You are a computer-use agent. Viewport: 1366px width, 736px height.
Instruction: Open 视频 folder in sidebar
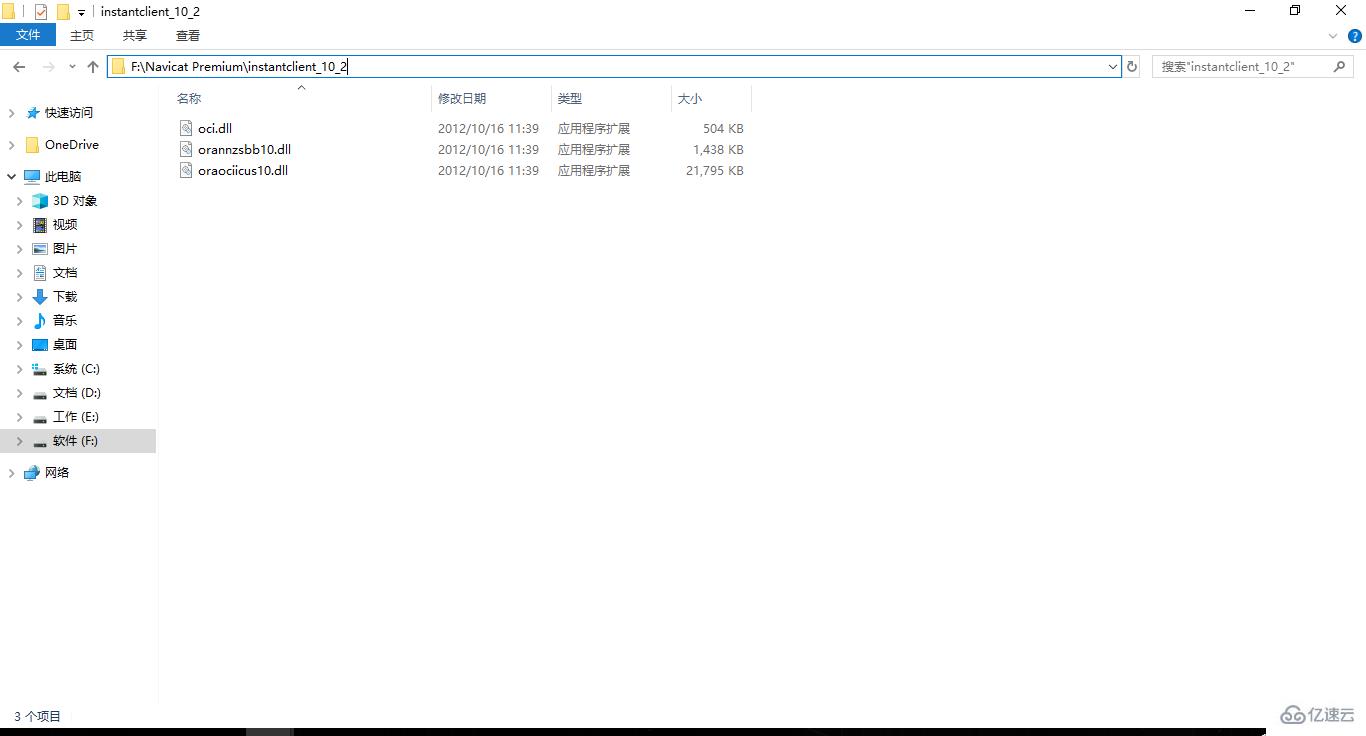[65, 224]
